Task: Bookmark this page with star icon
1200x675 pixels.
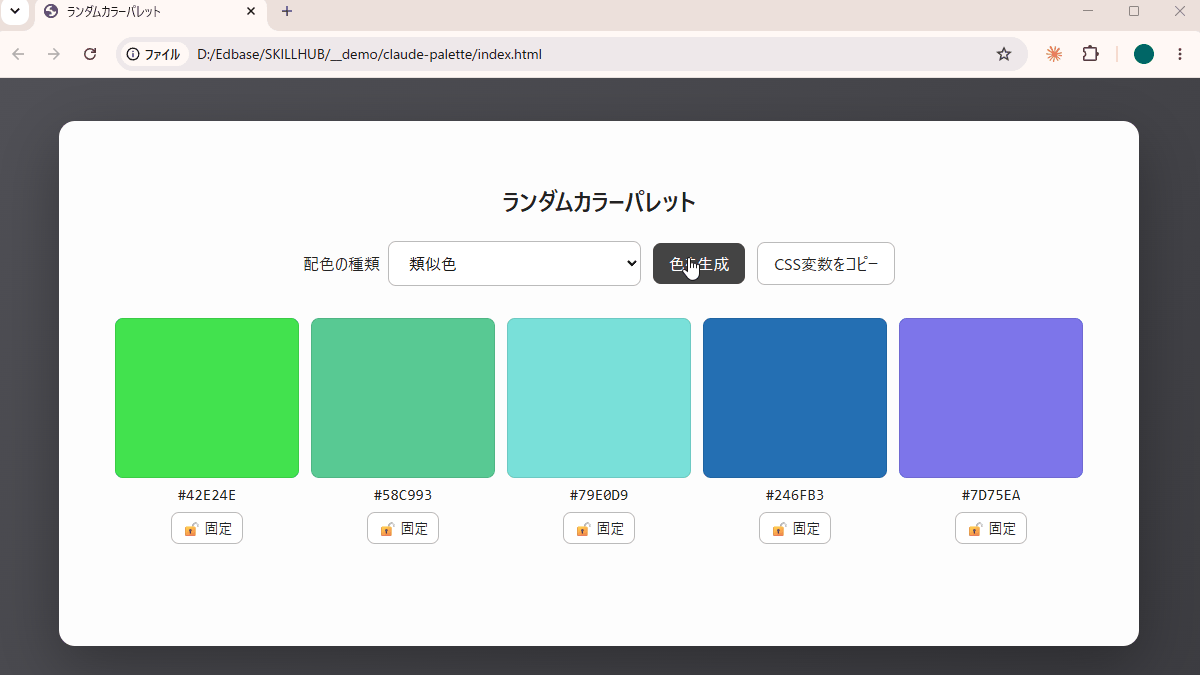Action: (1004, 54)
